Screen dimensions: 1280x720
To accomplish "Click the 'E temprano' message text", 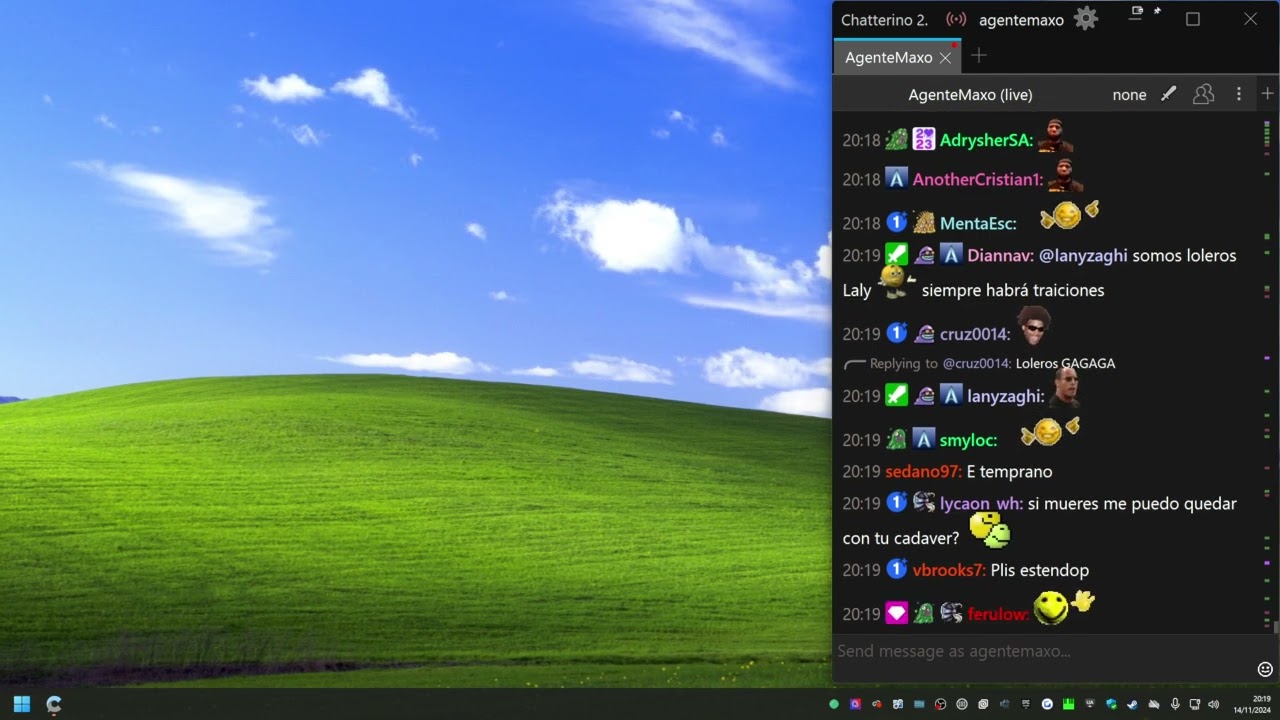I will pos(1009,472).
